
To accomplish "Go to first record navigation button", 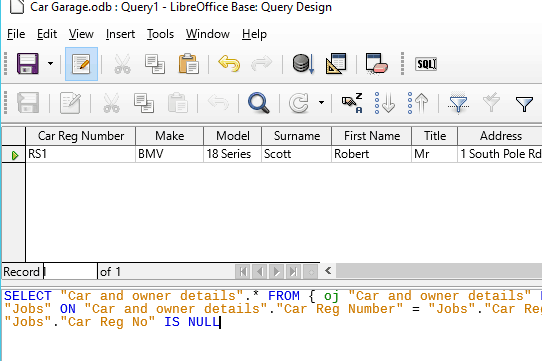I will click(x=243, y=272).
